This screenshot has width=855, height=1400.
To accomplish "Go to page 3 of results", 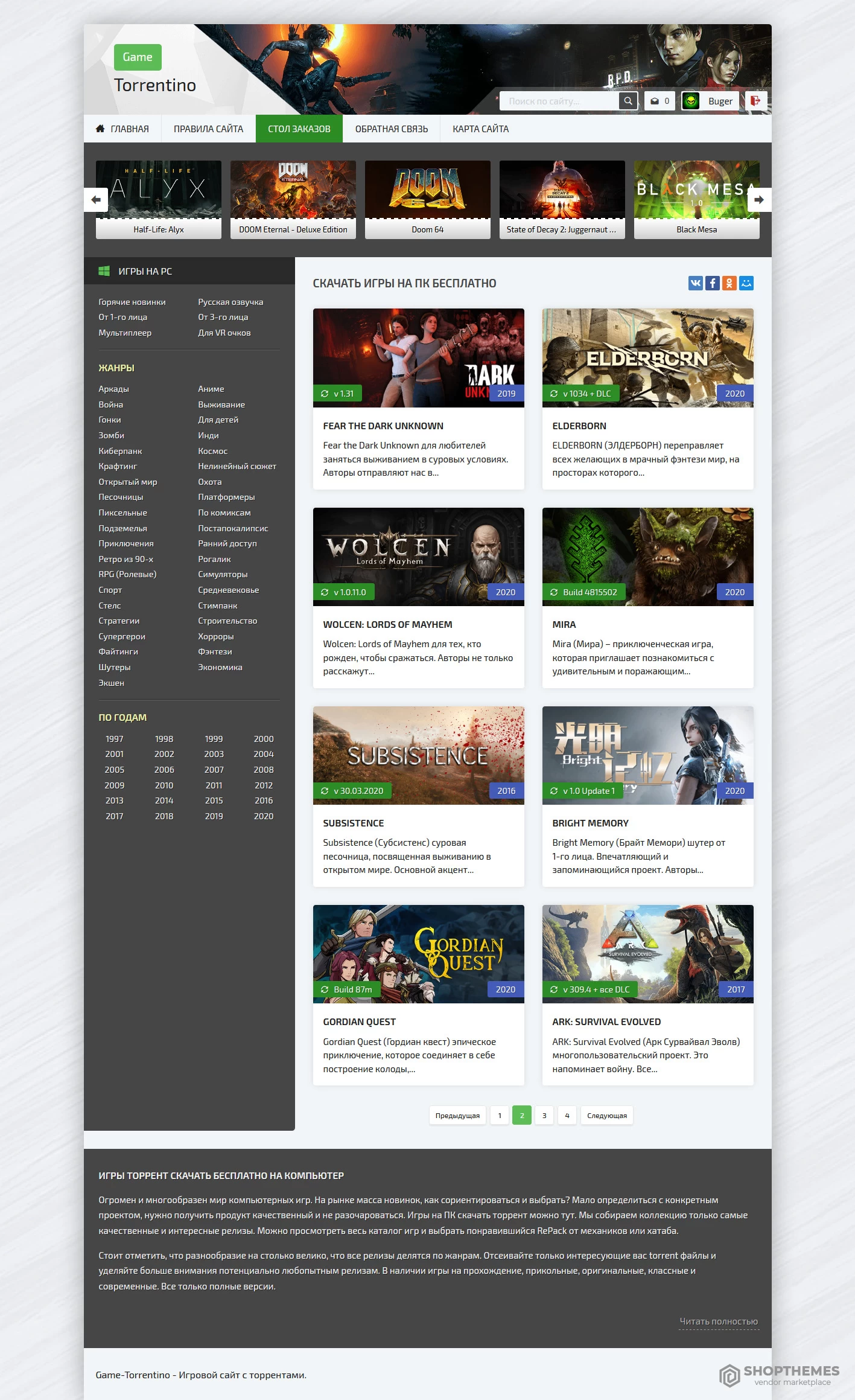I will click(x=544, y=1115).
